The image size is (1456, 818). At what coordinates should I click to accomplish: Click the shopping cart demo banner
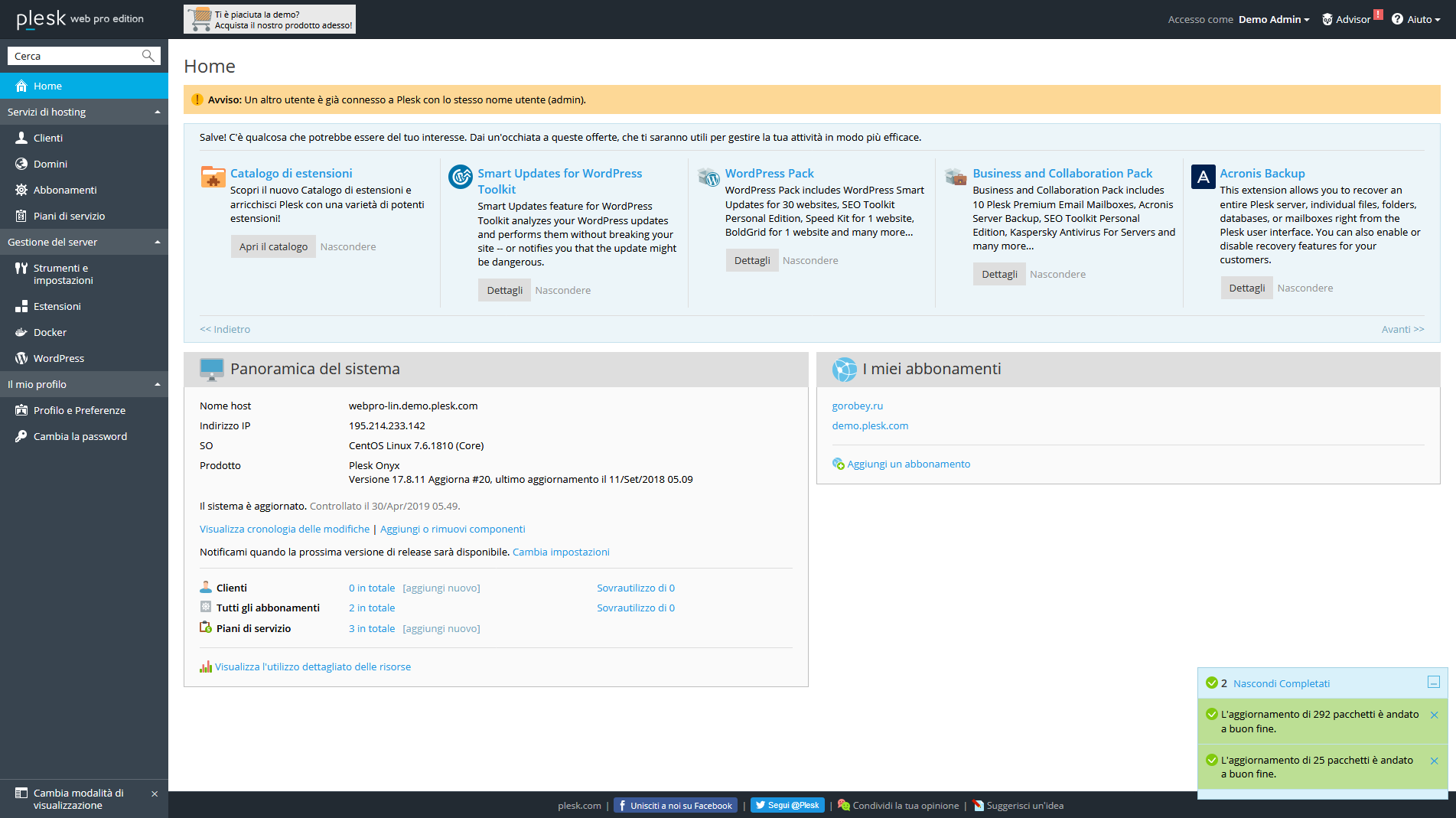pyautogui.click(x=269, y=19)
